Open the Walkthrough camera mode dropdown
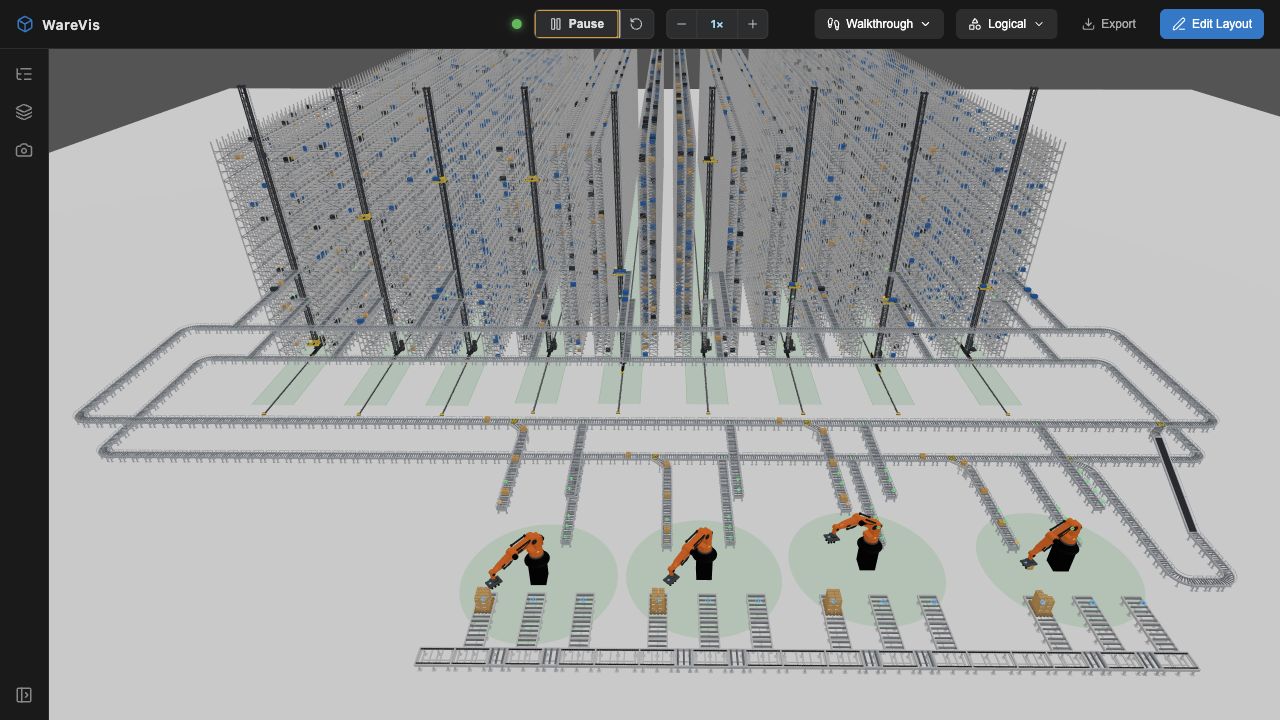The image size is (1280, 720). coord(879,24)
